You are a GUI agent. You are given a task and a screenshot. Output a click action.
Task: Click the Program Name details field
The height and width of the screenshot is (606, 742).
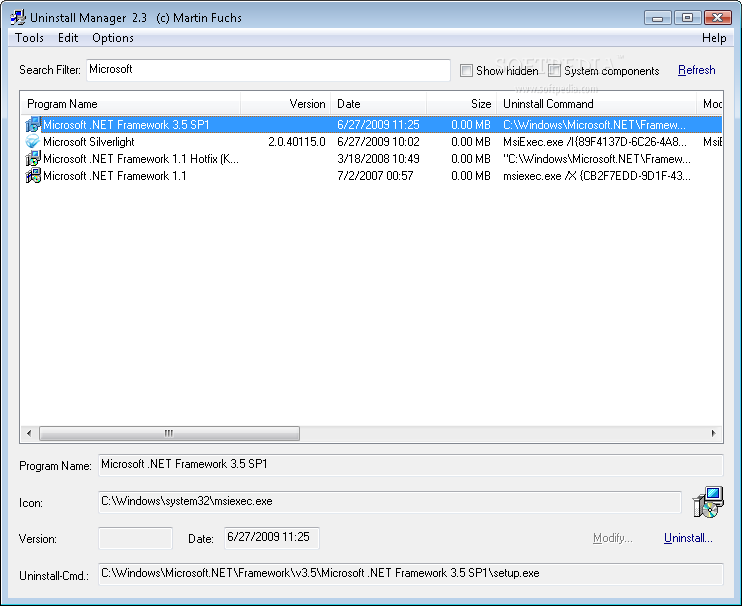(410, 465)
